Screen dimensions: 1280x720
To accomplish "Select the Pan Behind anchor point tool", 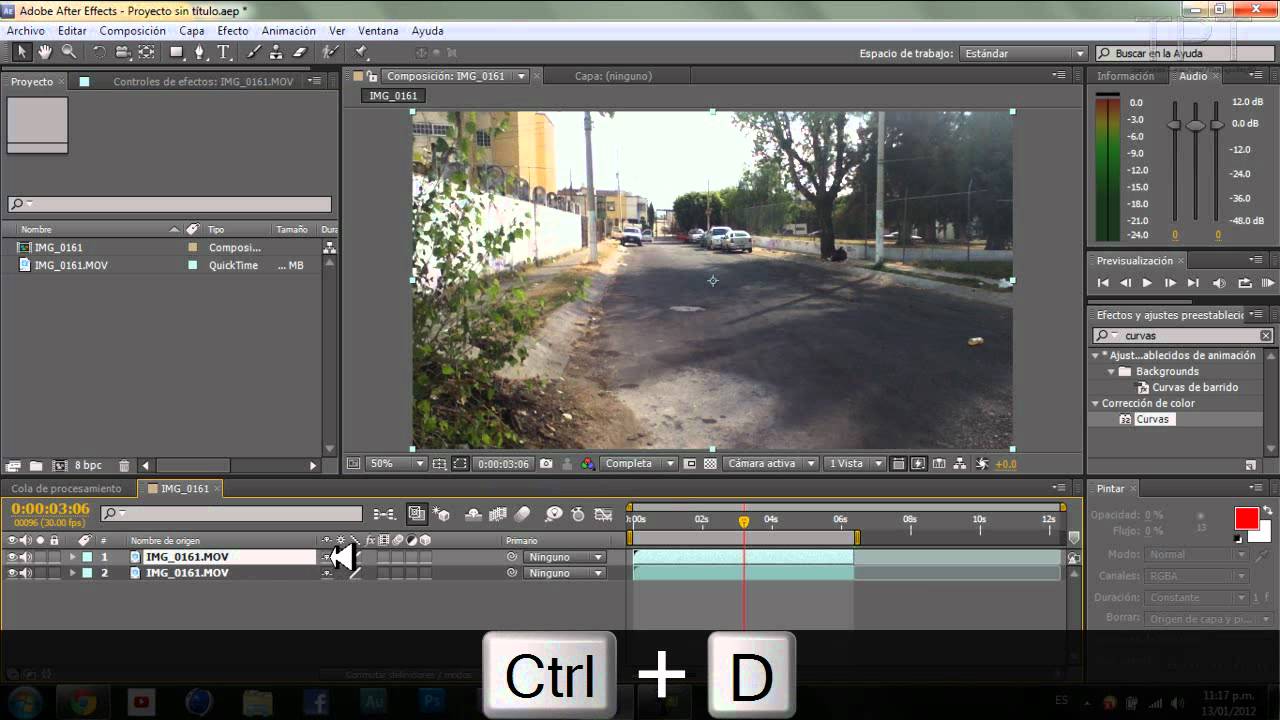I will (147, 52).
